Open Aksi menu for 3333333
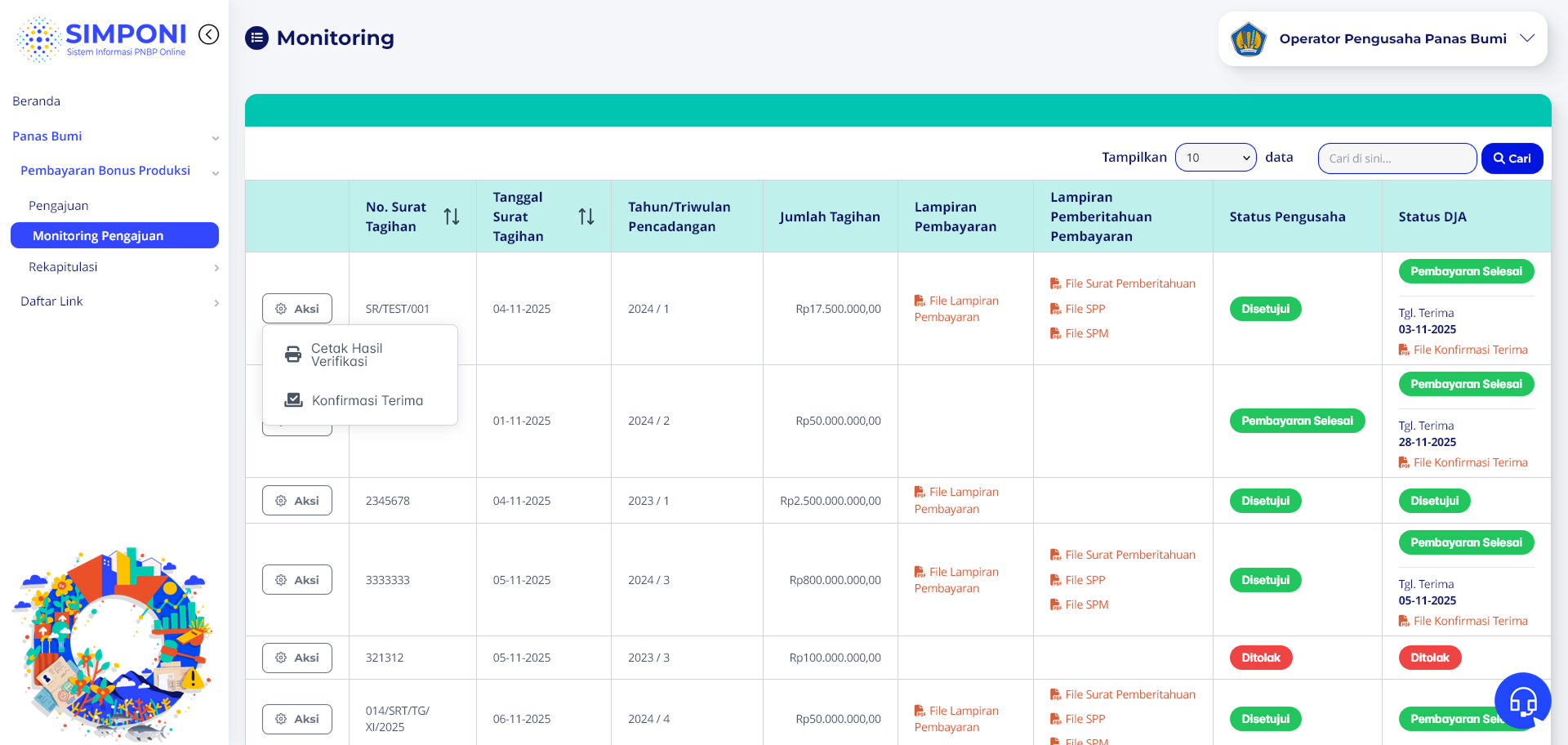The height and width of the screenshot is (745, 1568). point(297,580)
